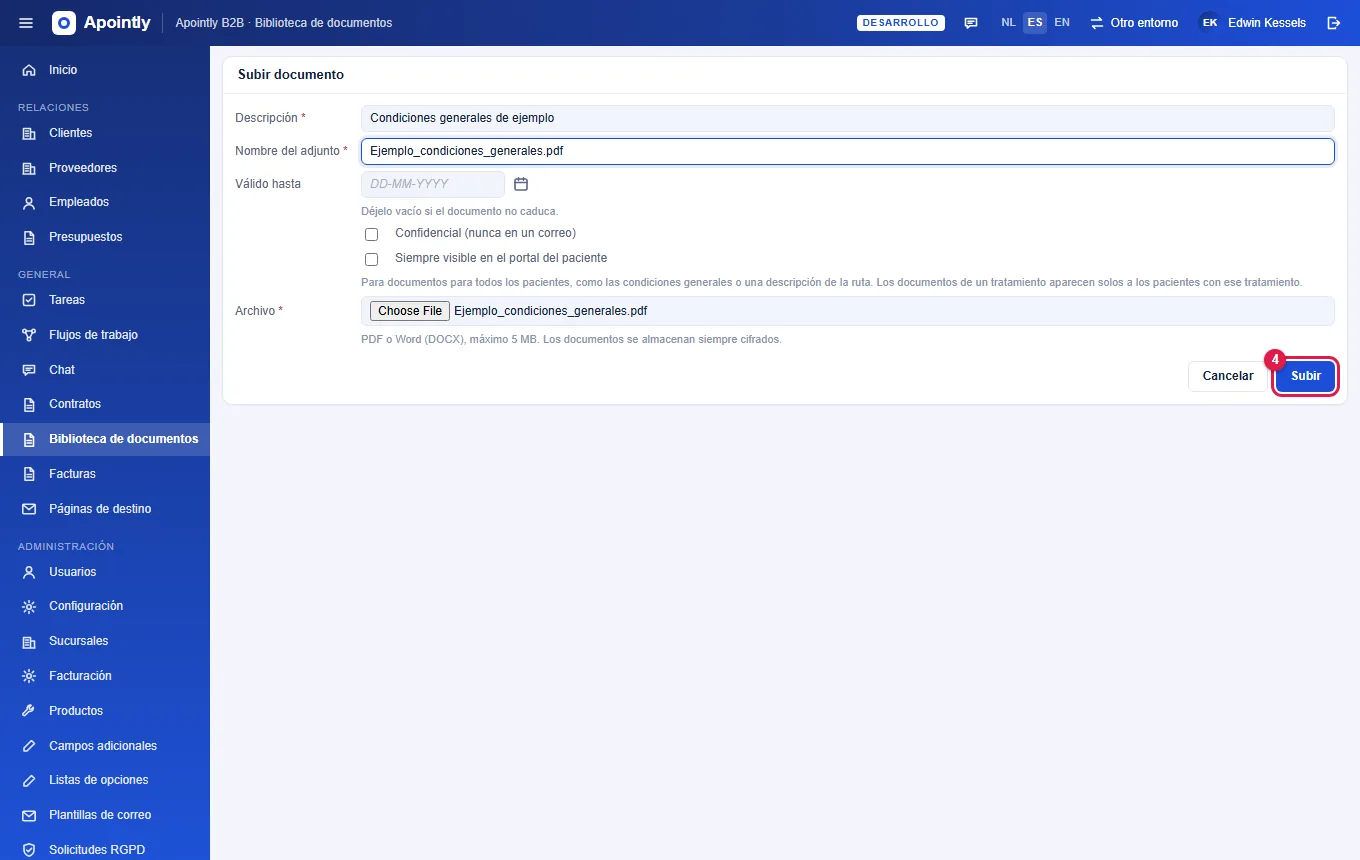Switch language to EN
The image size is (1360, 860).
(x=1062, y=23)
